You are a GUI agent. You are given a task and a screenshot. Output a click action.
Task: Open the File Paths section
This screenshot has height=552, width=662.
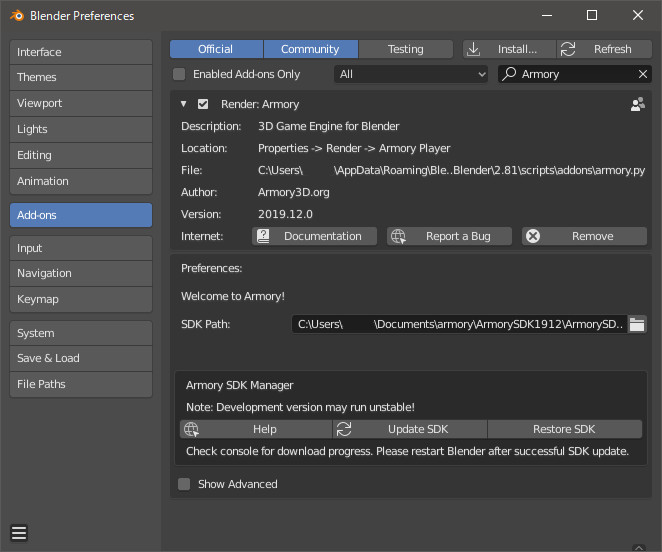tap(81, 384)
